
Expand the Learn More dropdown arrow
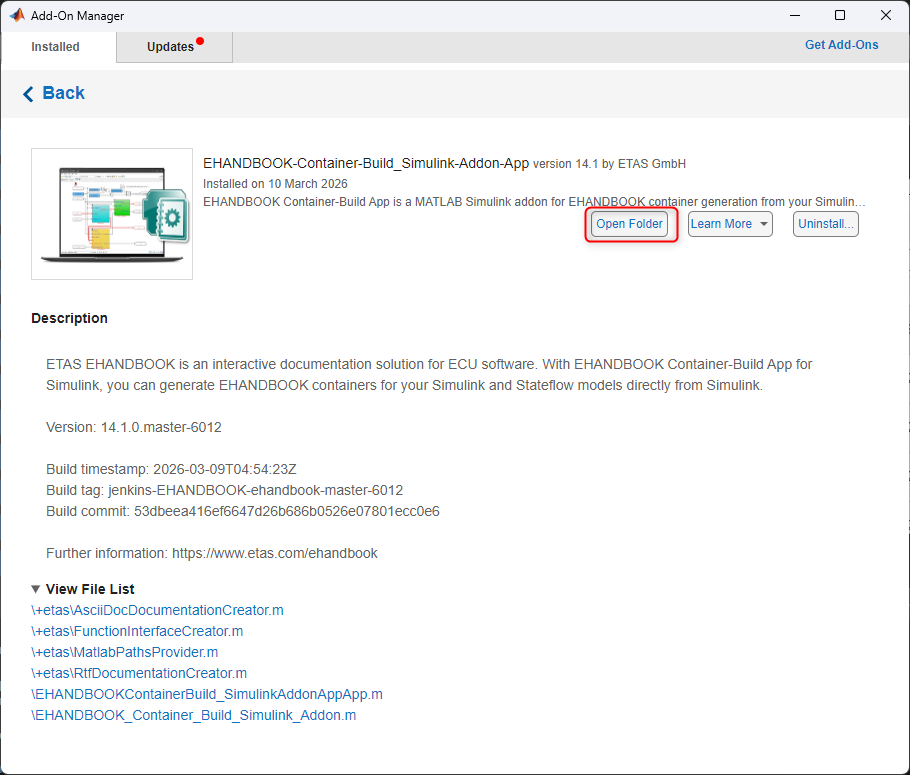(764, 224)
